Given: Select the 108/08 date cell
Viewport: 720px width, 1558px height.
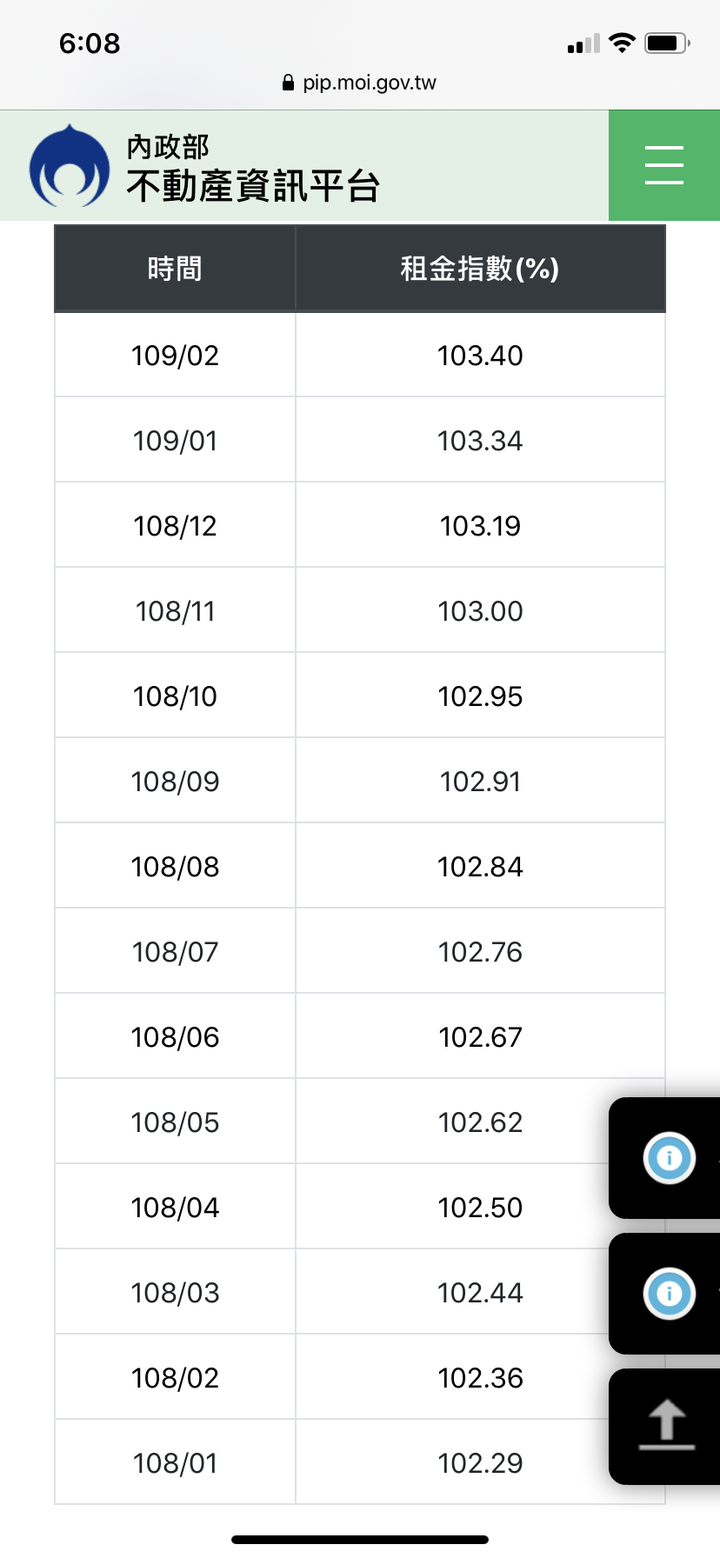Looking at the screenshot, I should click(175, 866).
